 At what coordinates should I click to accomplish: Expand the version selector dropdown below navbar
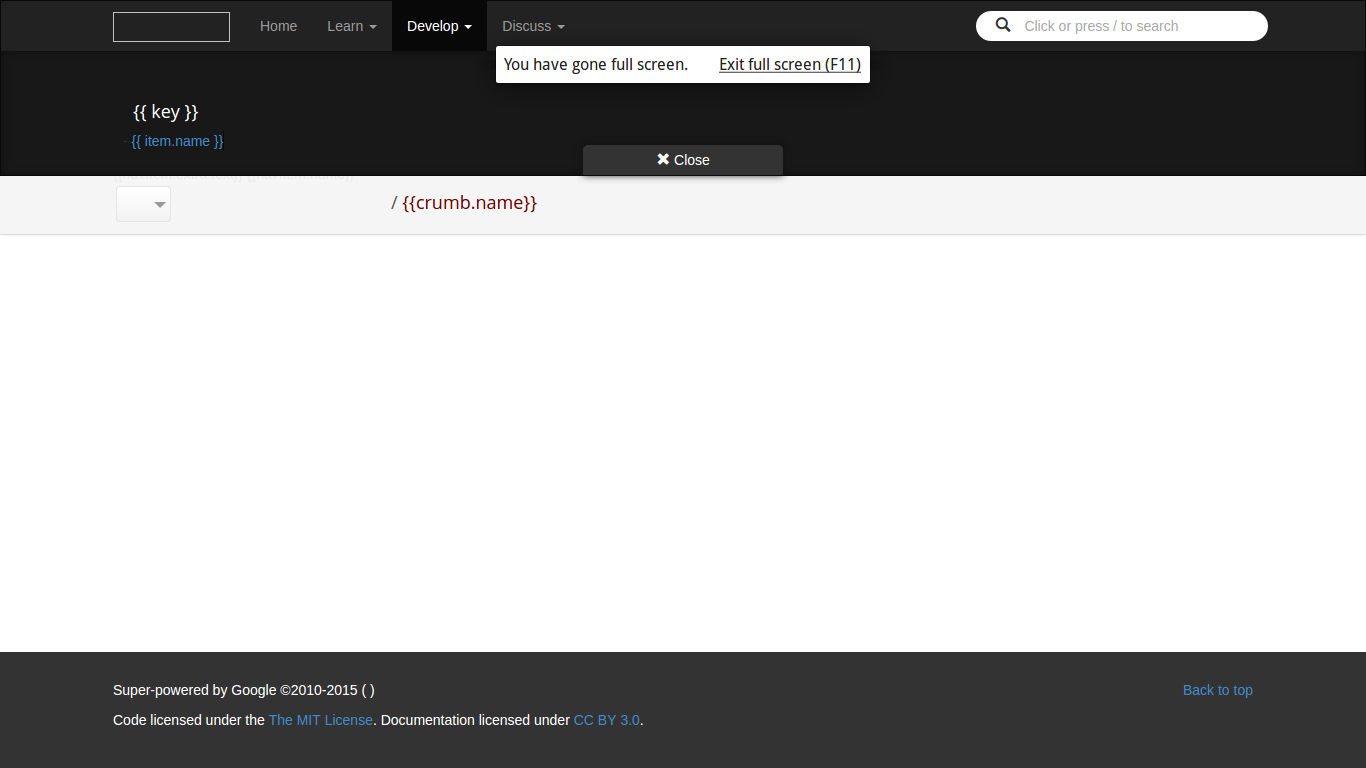pos(144,204)
